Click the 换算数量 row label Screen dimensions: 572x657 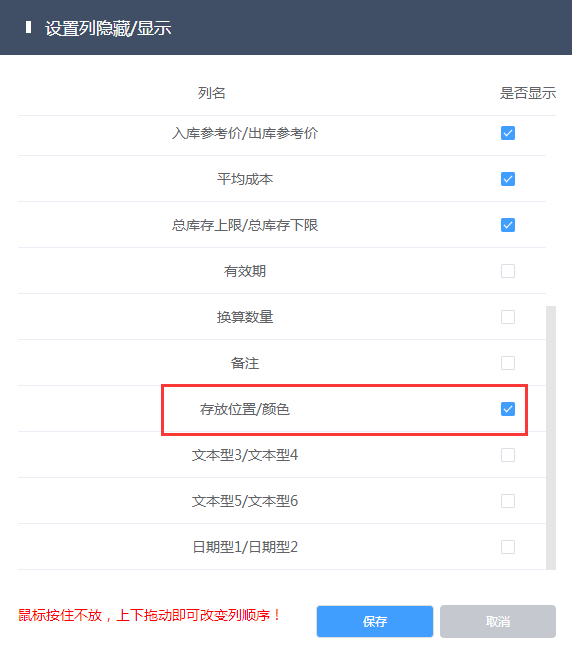click(x=245, y=317)
